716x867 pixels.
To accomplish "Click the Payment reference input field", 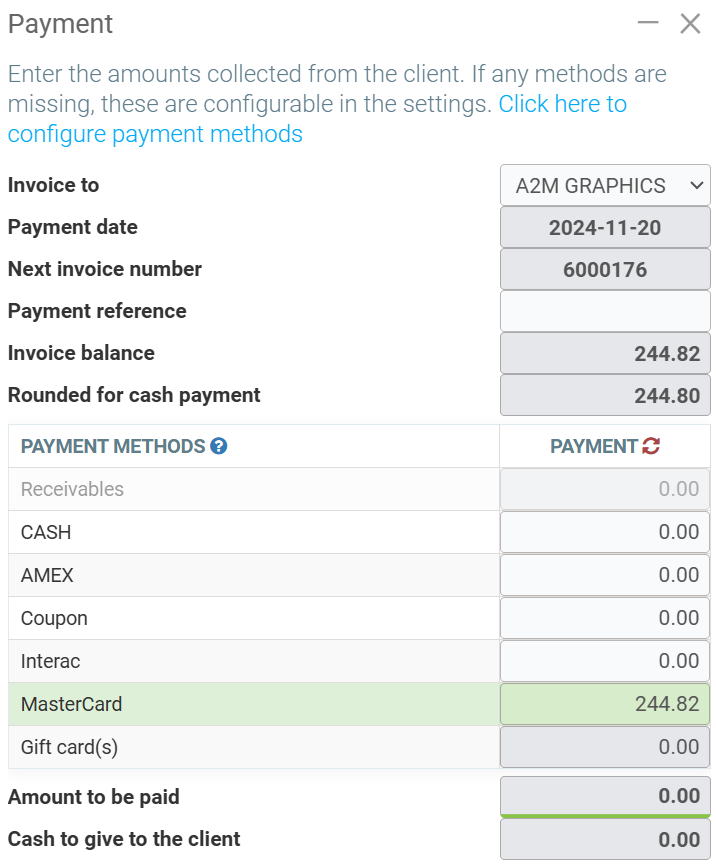I will [605, 311].
